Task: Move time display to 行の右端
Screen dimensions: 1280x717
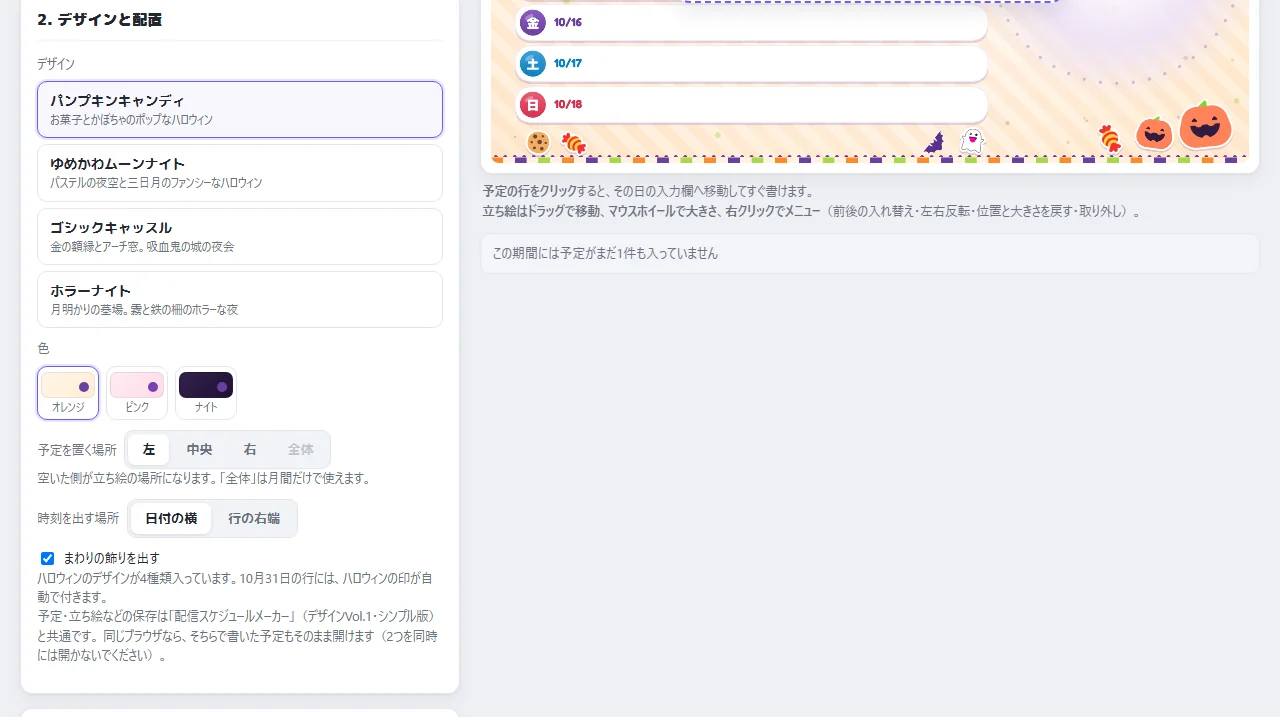Action: pos(254,518)
